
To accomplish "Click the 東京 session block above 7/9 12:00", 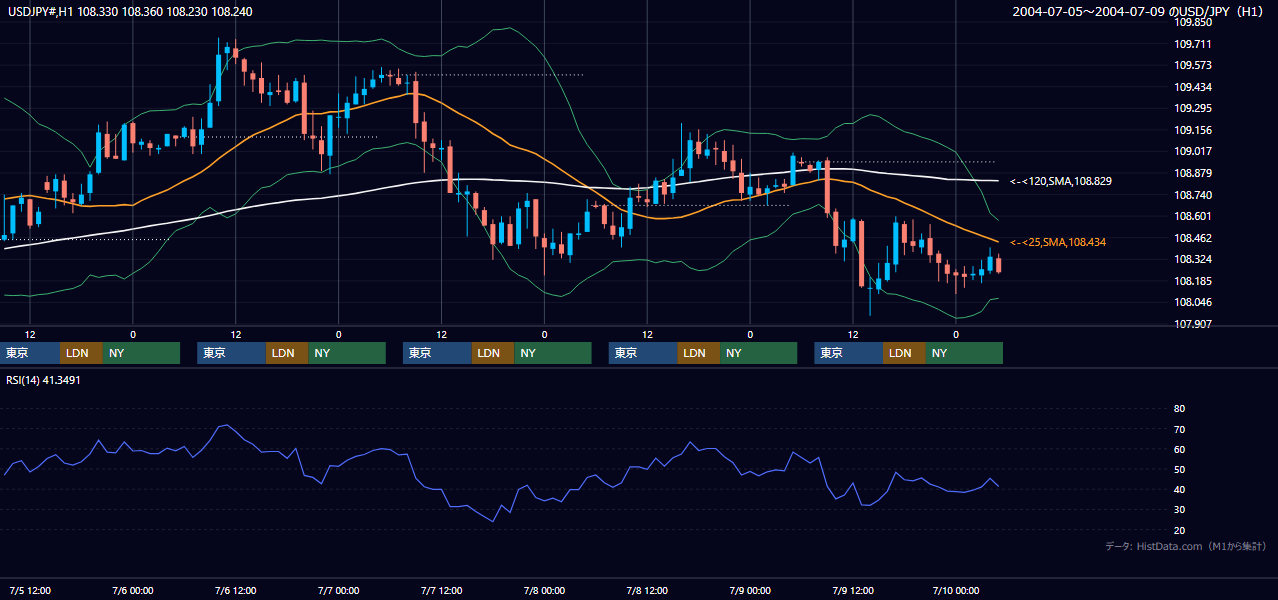I will click(849, 353).
